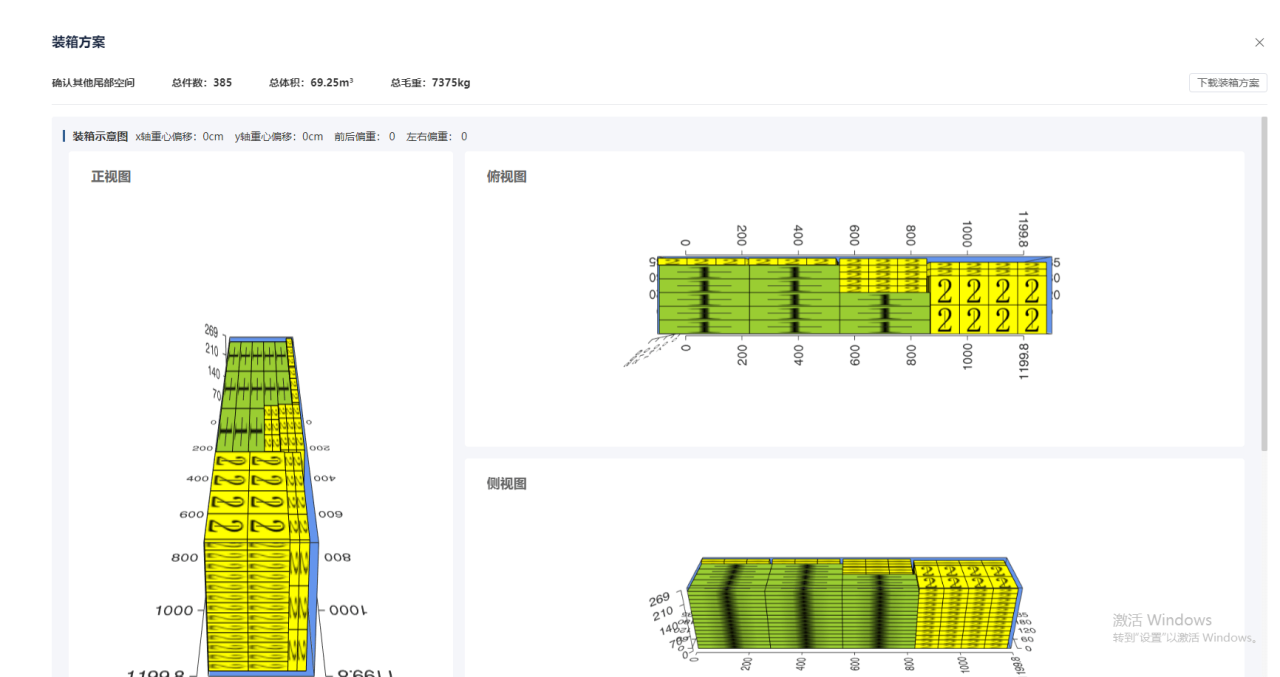Select the 侧视图 panel heading
The width and height of the screenshot is (1280, 677).
click(x=506, y=484)
